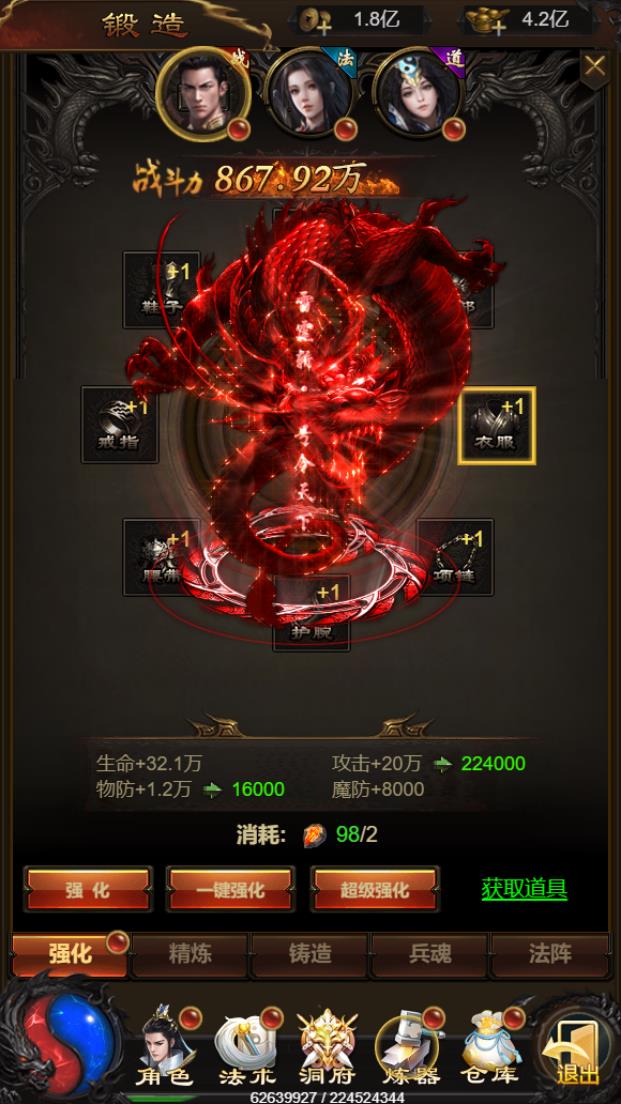Select the mage (法) character portrait

[x=310, y=93]
